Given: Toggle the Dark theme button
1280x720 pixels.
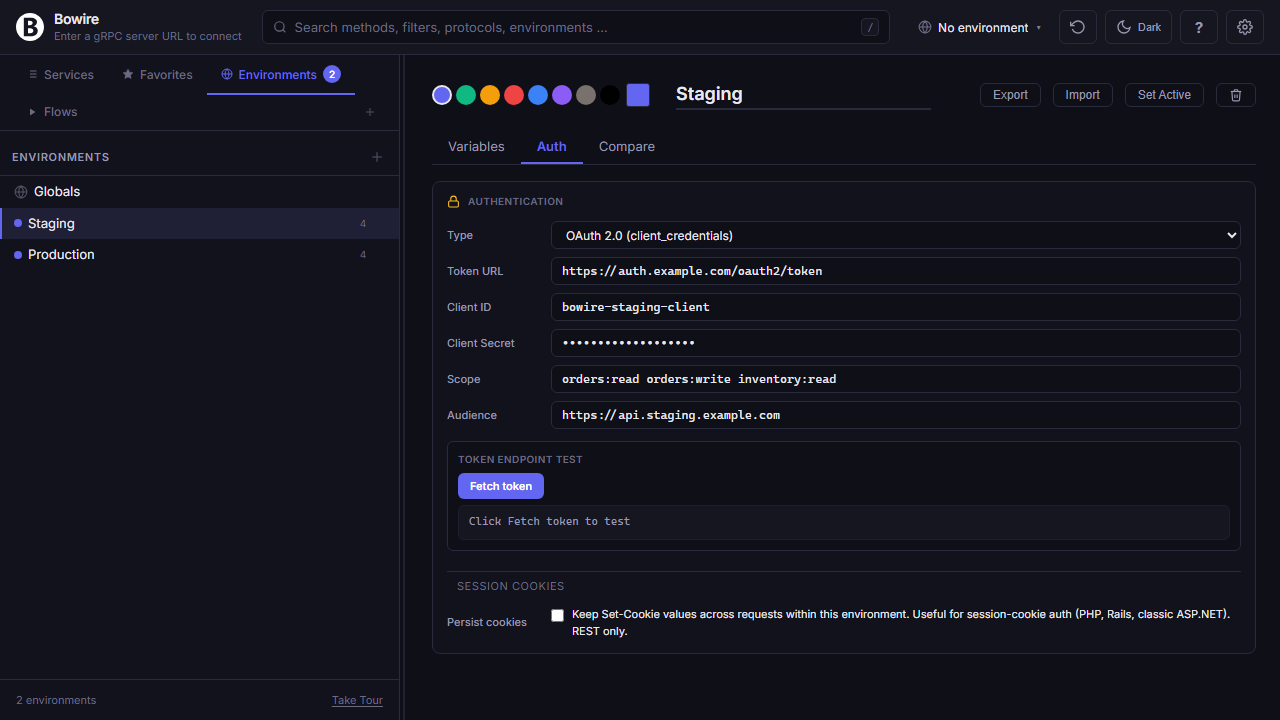Looking at the screenshot, I should click(x=1138, y=27).
